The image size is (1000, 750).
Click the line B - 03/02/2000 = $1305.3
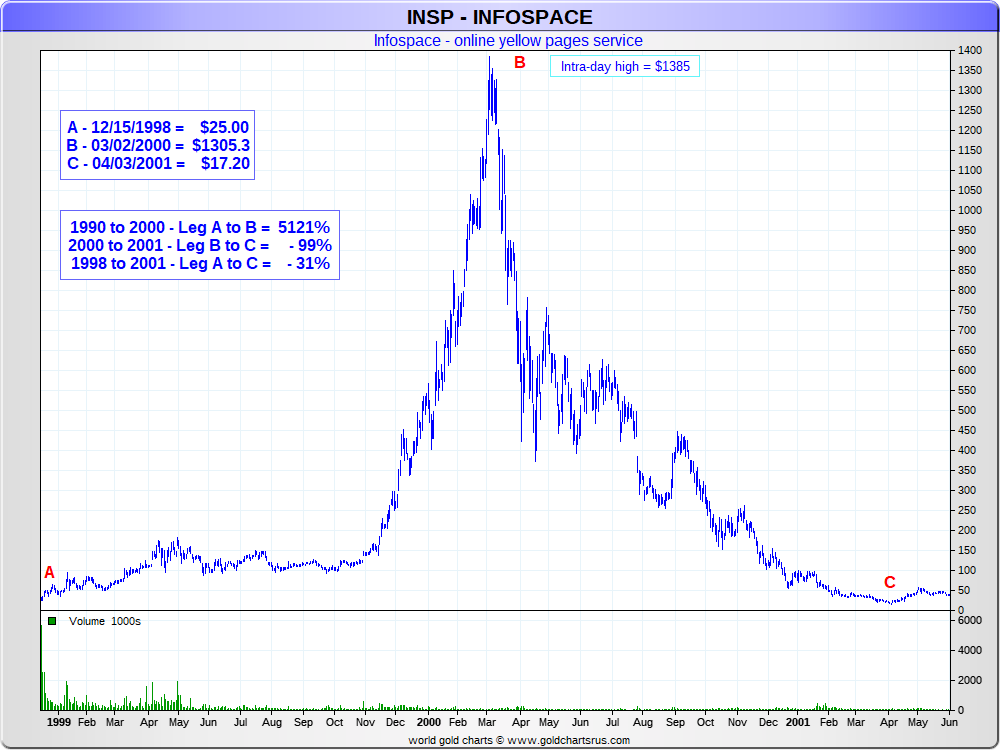pyautogui.click(x=158, y=145)
